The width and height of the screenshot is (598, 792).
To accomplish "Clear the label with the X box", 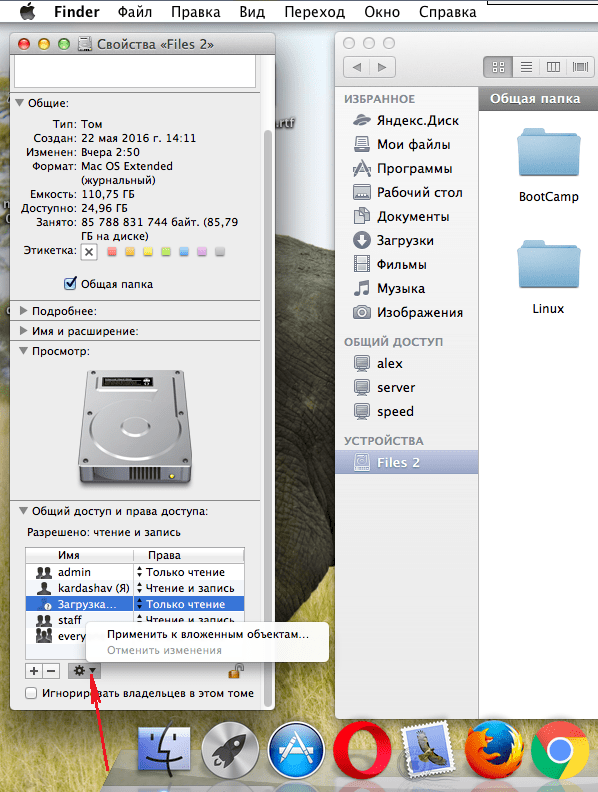I will 89,252.
